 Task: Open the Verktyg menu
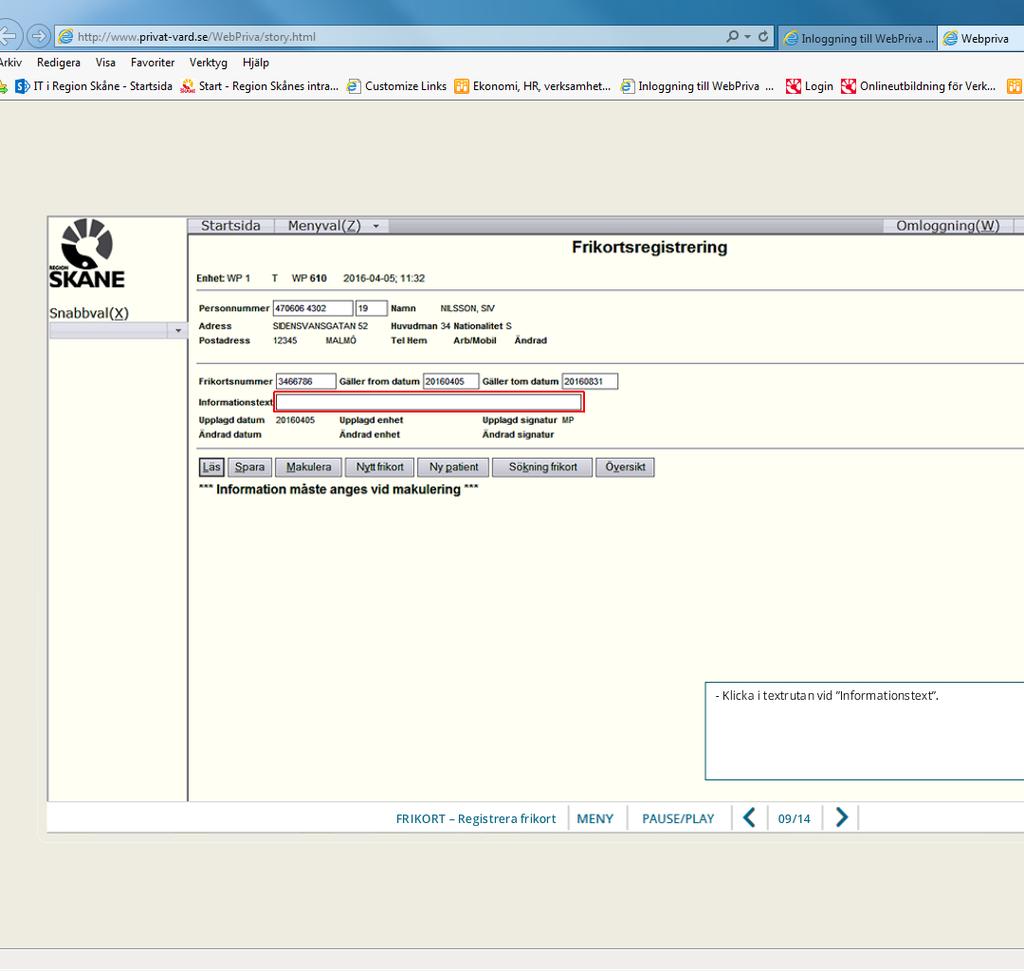[208, 63]
